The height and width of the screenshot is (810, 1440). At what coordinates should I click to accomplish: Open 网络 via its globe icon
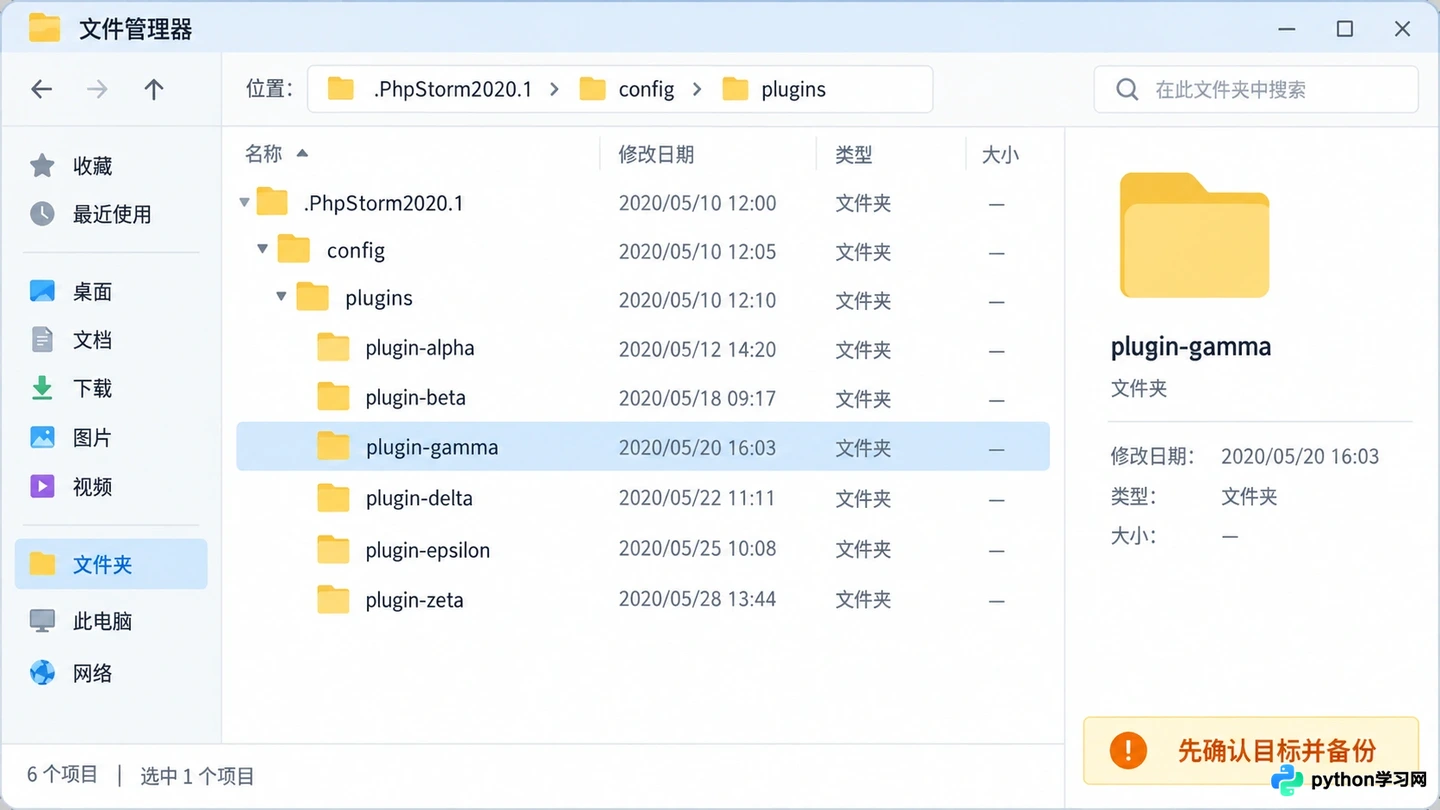click(42, 673)
